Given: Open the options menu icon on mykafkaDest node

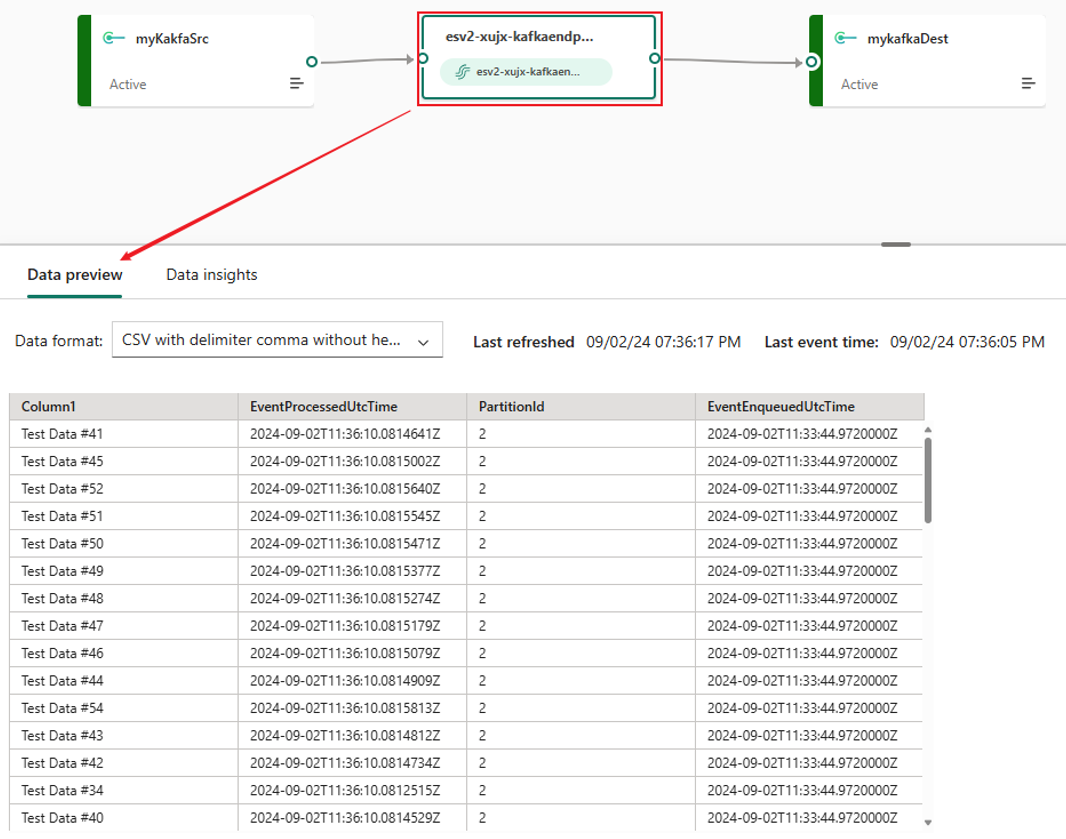Looking at the screenshot, I should pyautogui.click(x=1029, y=83).
